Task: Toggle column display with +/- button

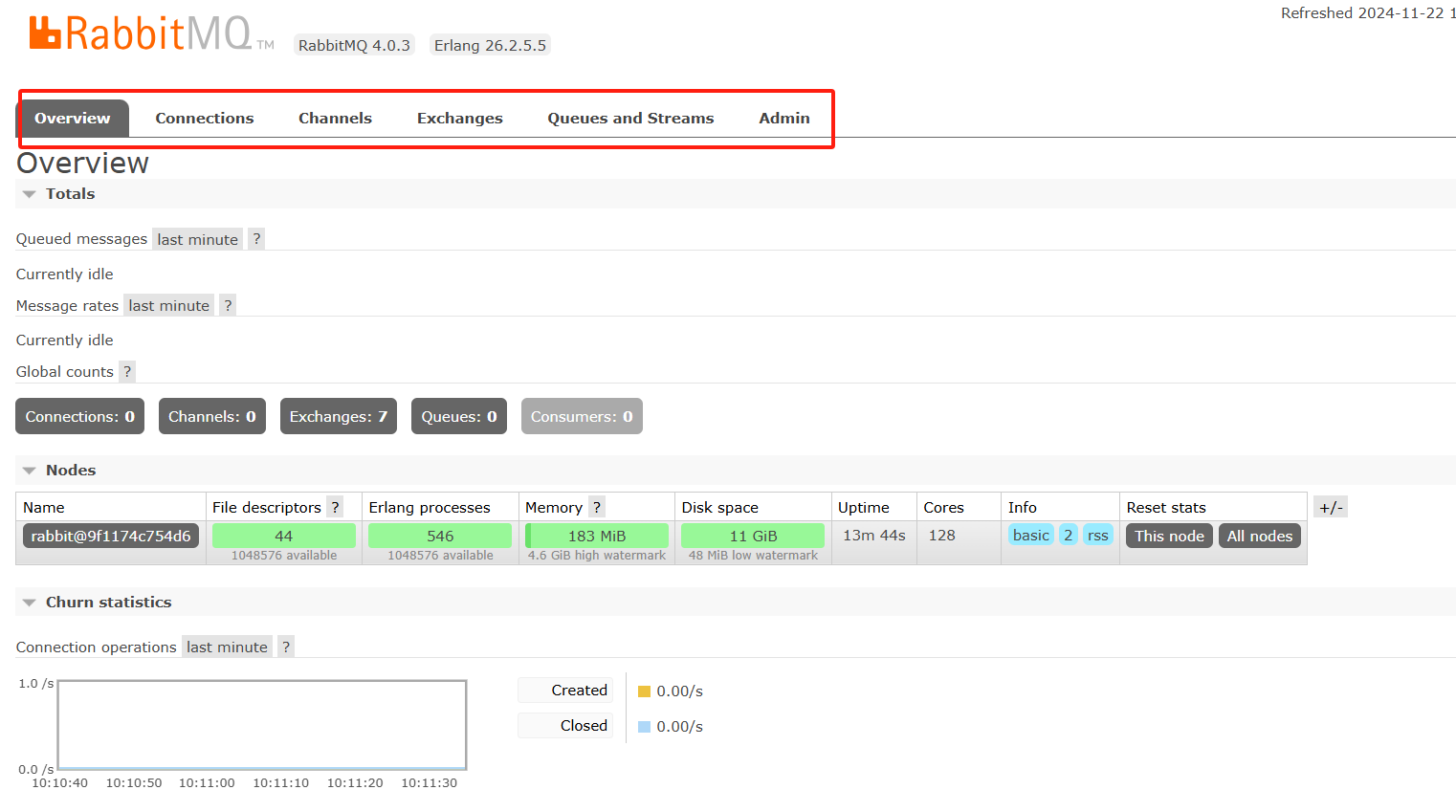Action: pos(1331,507)
